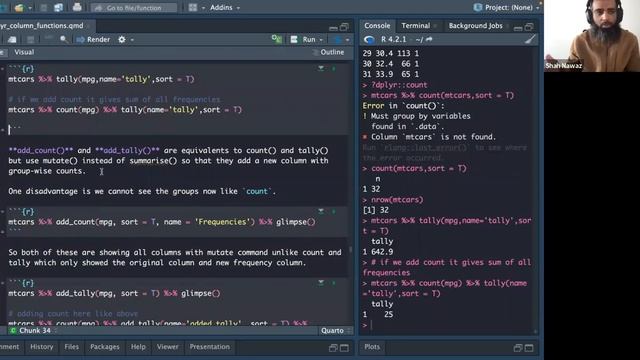Open the Packages tab

(x=104, y=347)
